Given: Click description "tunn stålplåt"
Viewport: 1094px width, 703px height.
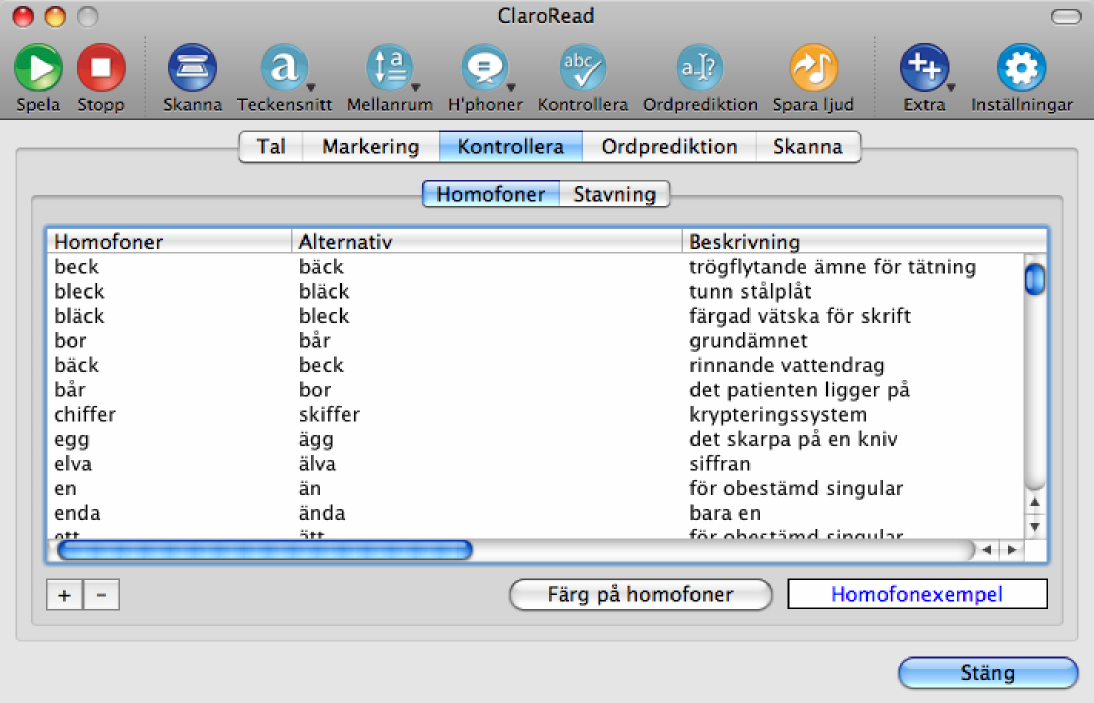Looking at the screenshot, I should tap(750, 292).
